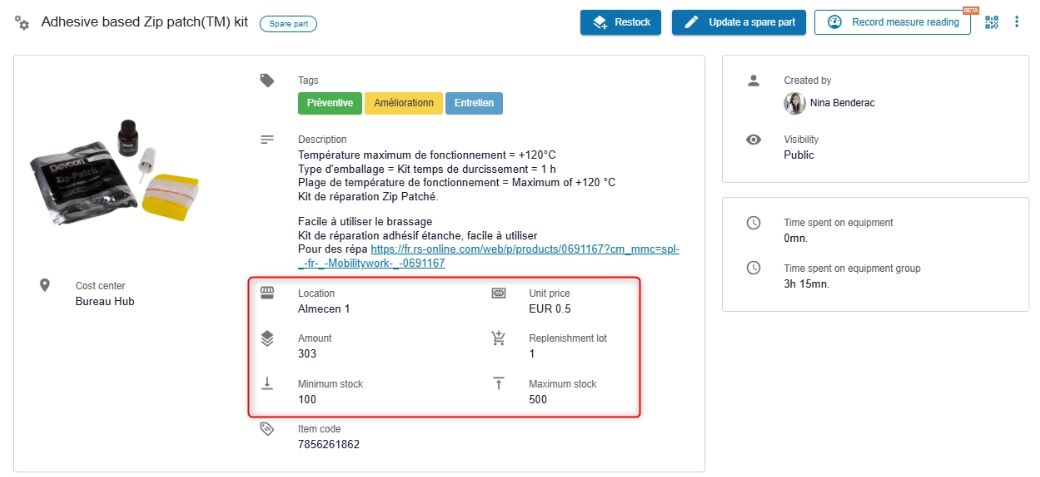Select the Préventive tag

(329, 103)
